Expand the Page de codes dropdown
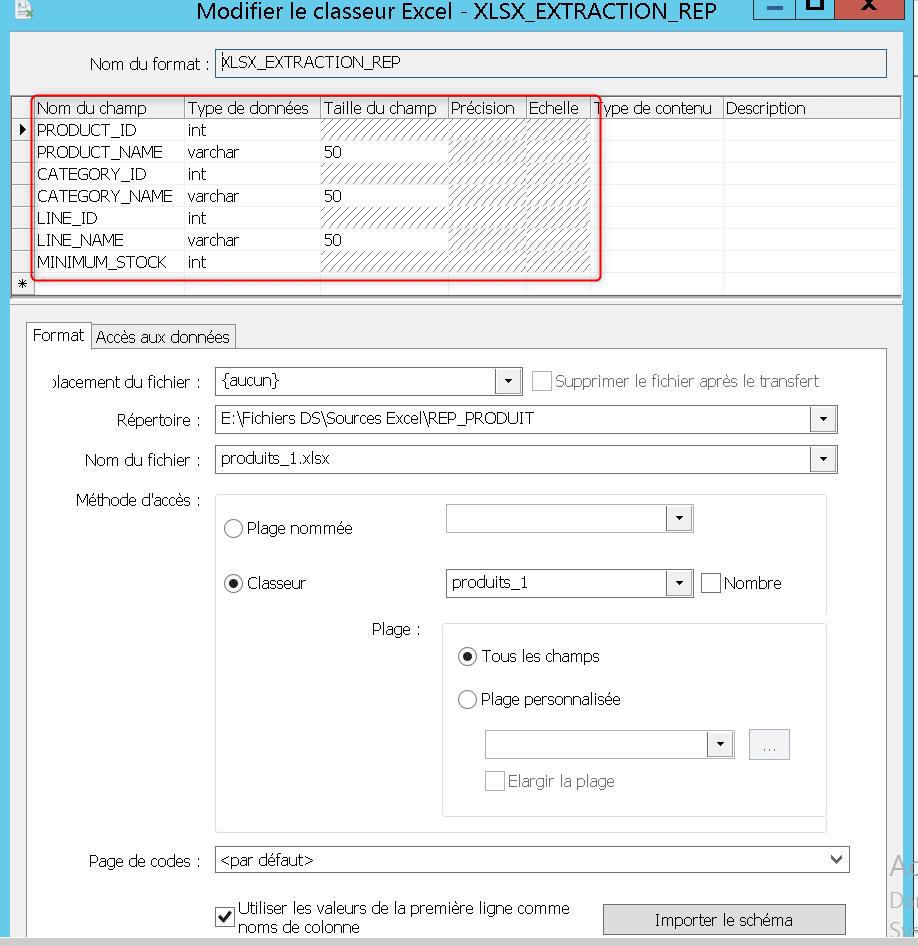918x946 pixels. click(836, 860)
